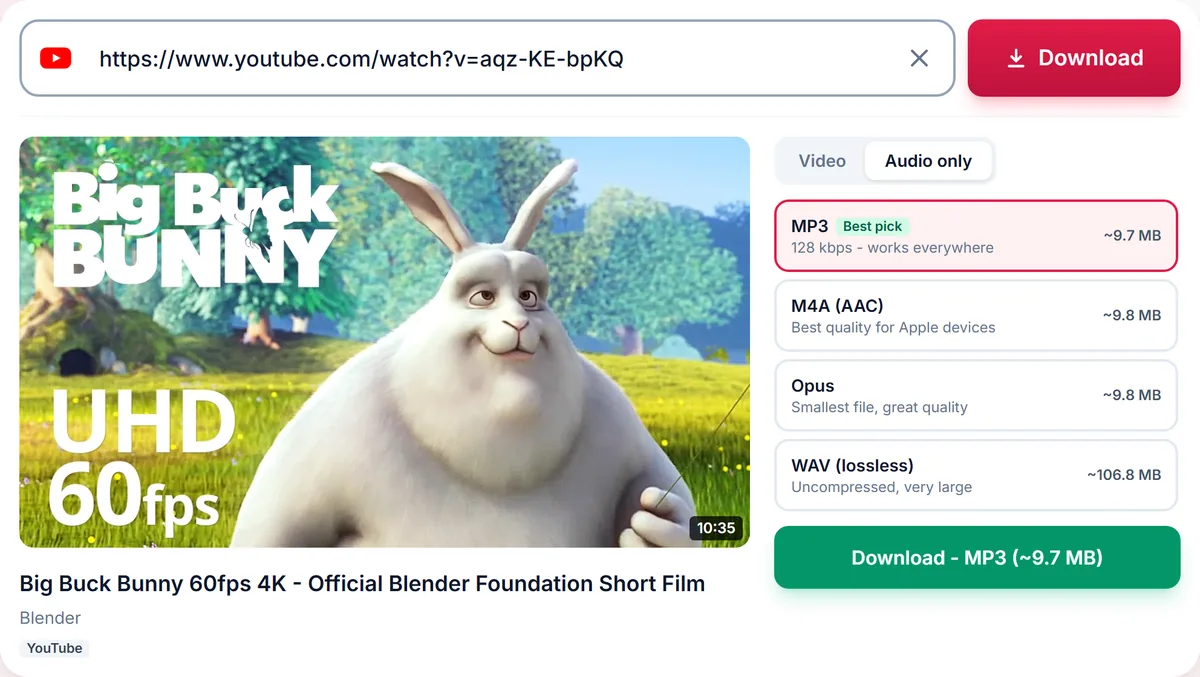The width and height of the screenshot is (1200, 677).
Task: Select the MP3 128 kbps format option
Action: pos(976,236)
